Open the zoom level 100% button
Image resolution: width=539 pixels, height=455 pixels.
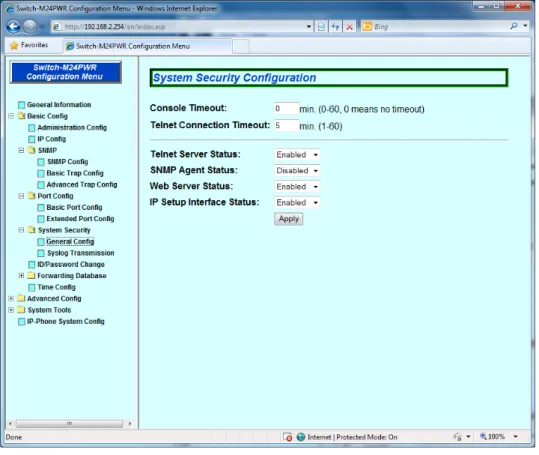(x=492, y=436)
